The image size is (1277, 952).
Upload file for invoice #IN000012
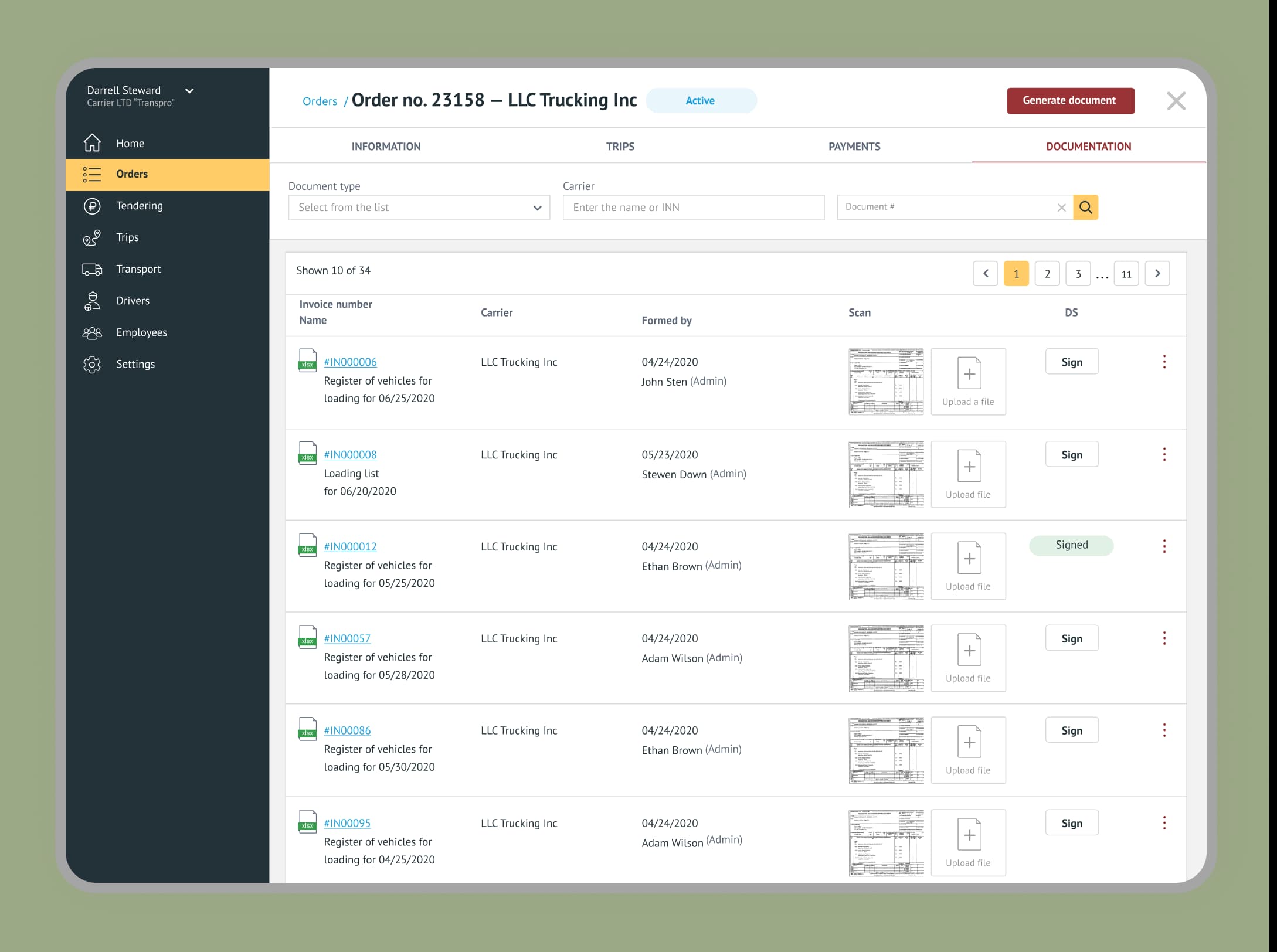click(x=969, y=566)
